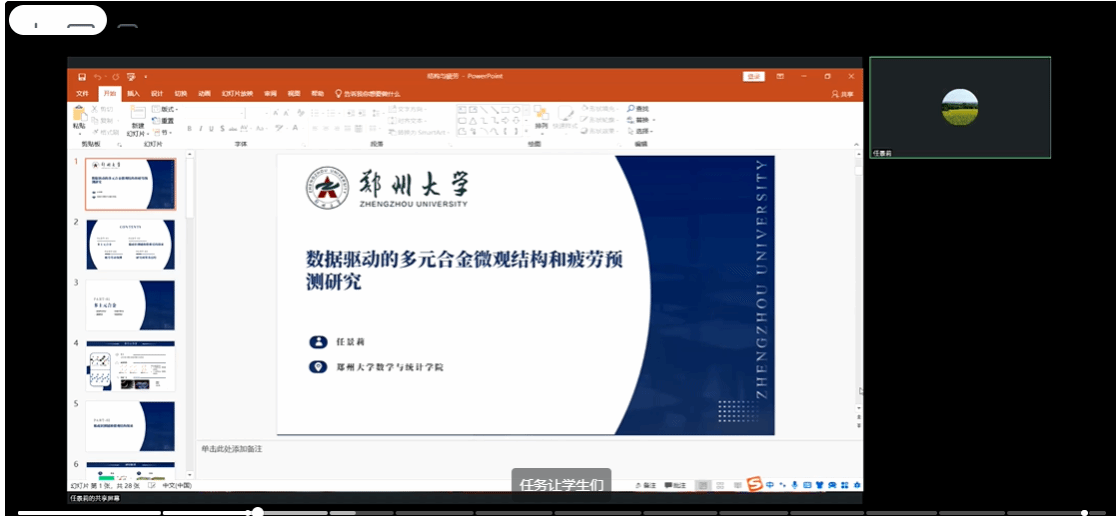
Task: Toggle Bold (B) formatting
Action: (x=189, y=129)
